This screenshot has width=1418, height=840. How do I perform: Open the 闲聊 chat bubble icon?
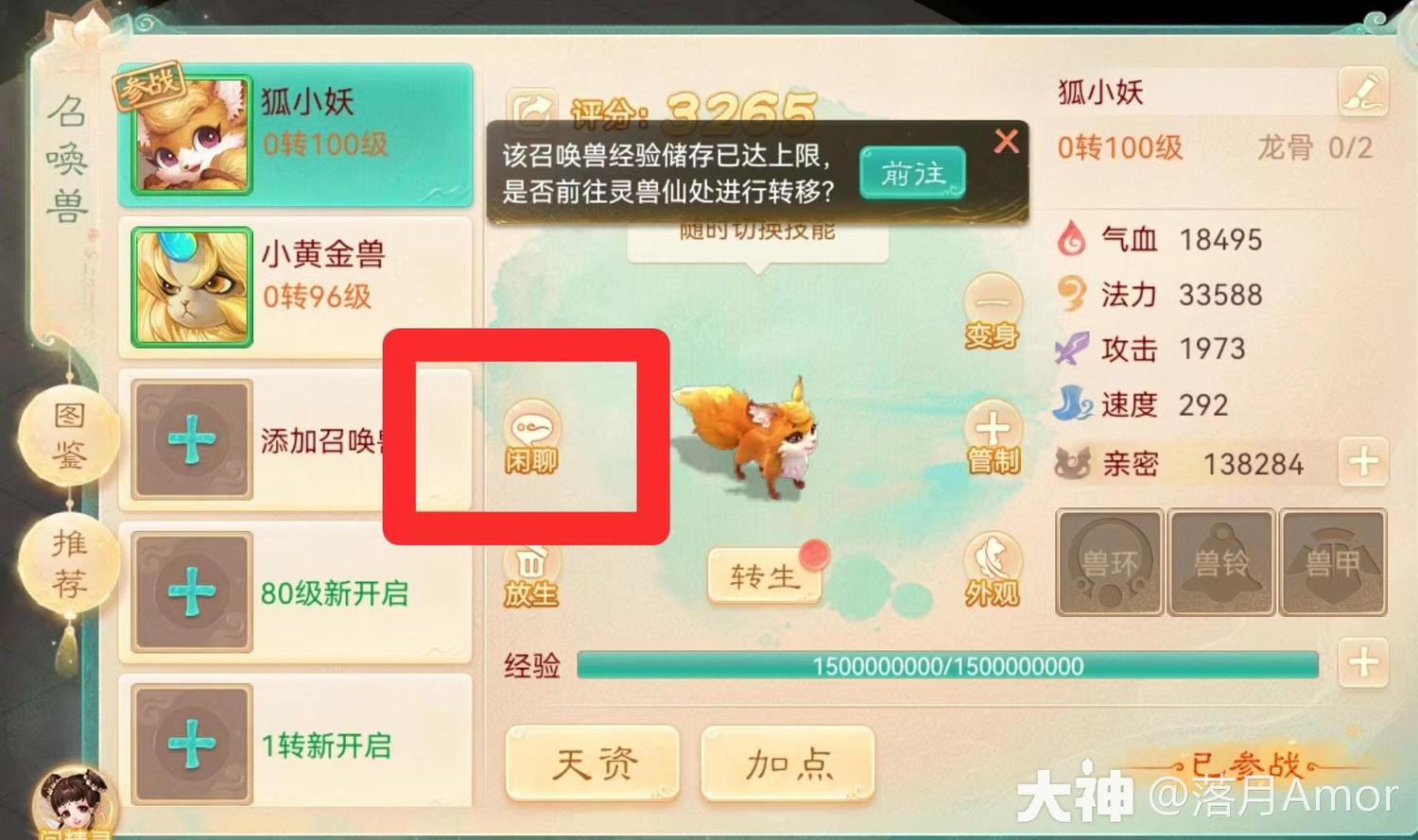[x=531, y=436]
